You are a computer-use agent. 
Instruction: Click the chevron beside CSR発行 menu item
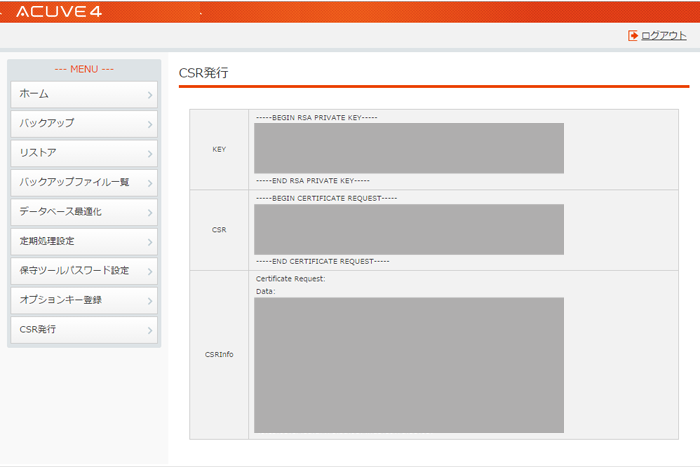point(150,330)
